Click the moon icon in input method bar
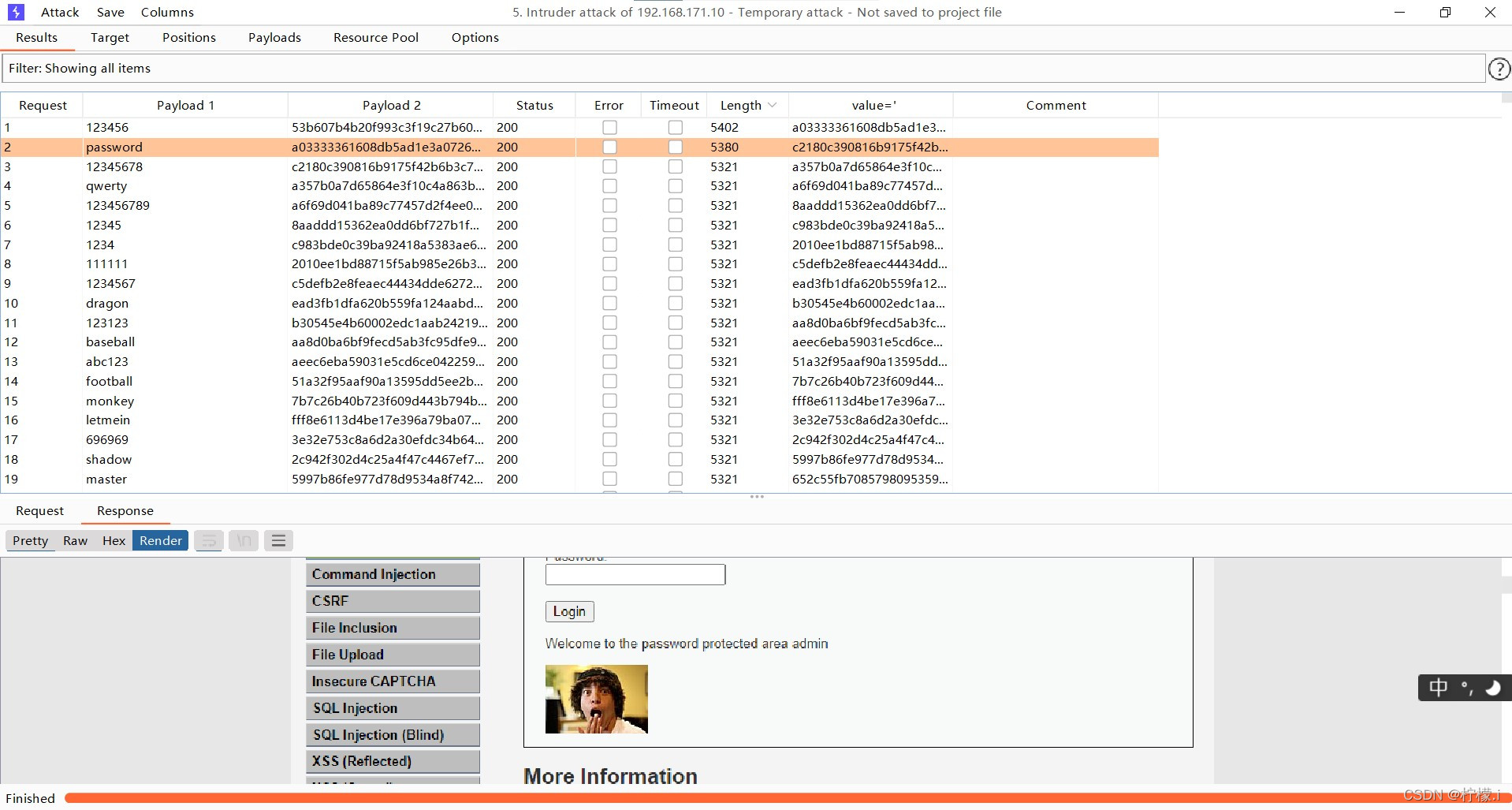 1492,688
